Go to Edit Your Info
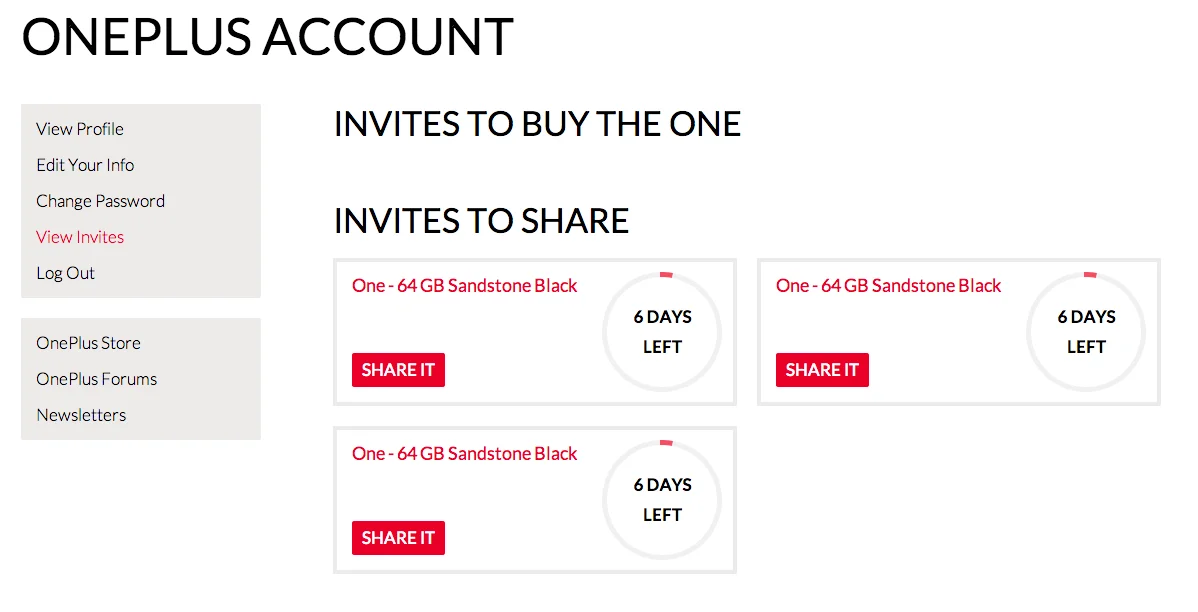 click(85, 165)
